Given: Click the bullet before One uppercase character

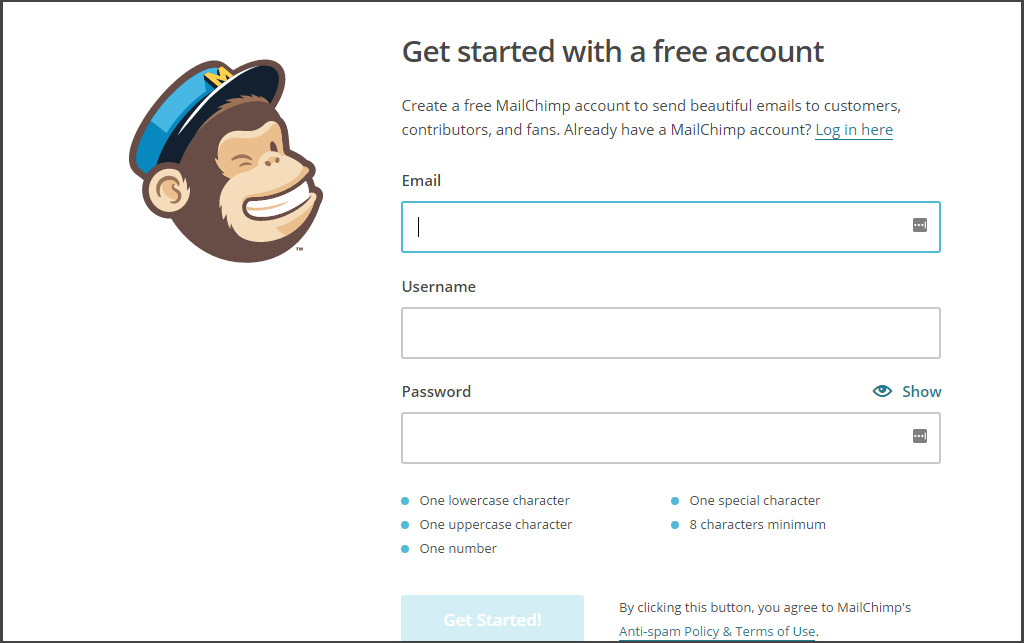Looking at the screenshot, I should [x=405, y=524].
